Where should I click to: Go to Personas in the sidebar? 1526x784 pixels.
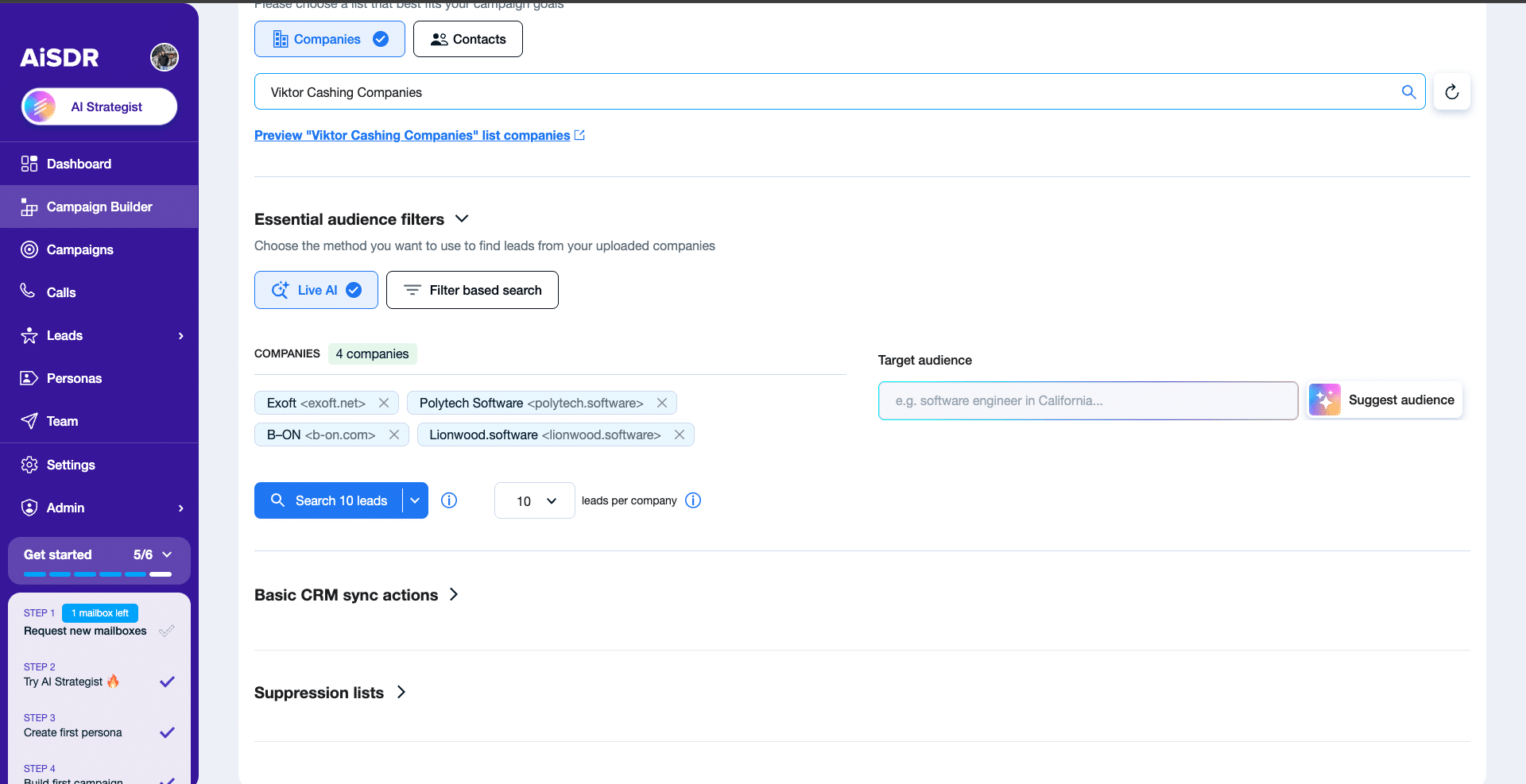[x=74, y=378]
